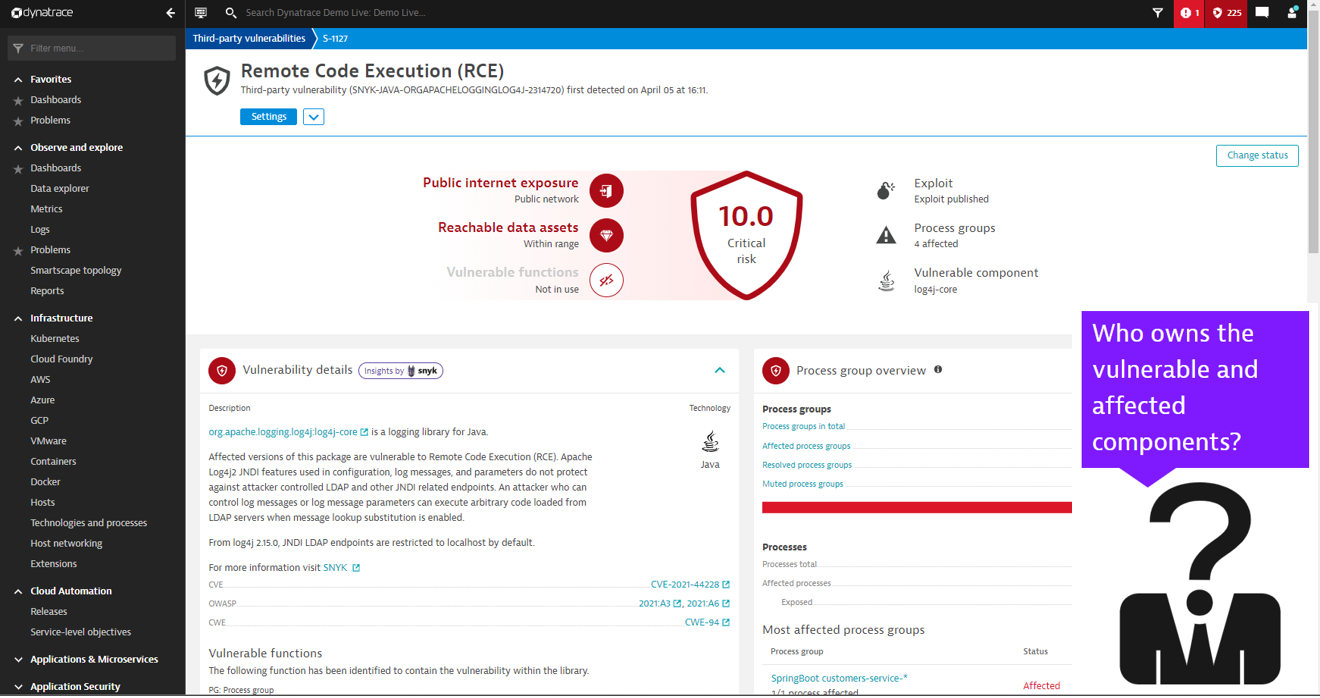The width and height of the screenshot is (1320, 698).
Task: Click the search magnifier icon
Action: [x=231, y=13]
